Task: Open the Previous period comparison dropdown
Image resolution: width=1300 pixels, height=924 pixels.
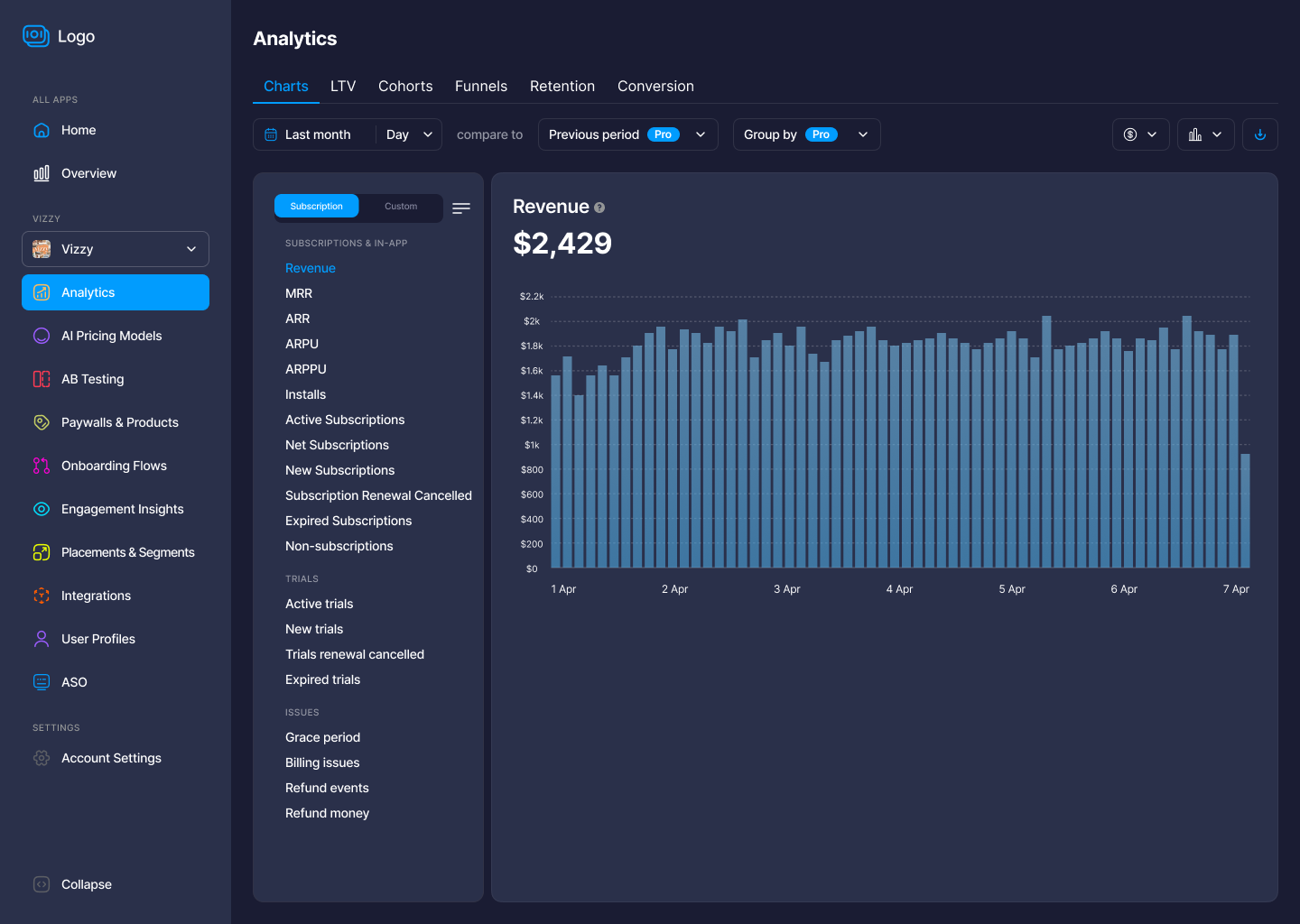Action: click(x=627, y=134)
